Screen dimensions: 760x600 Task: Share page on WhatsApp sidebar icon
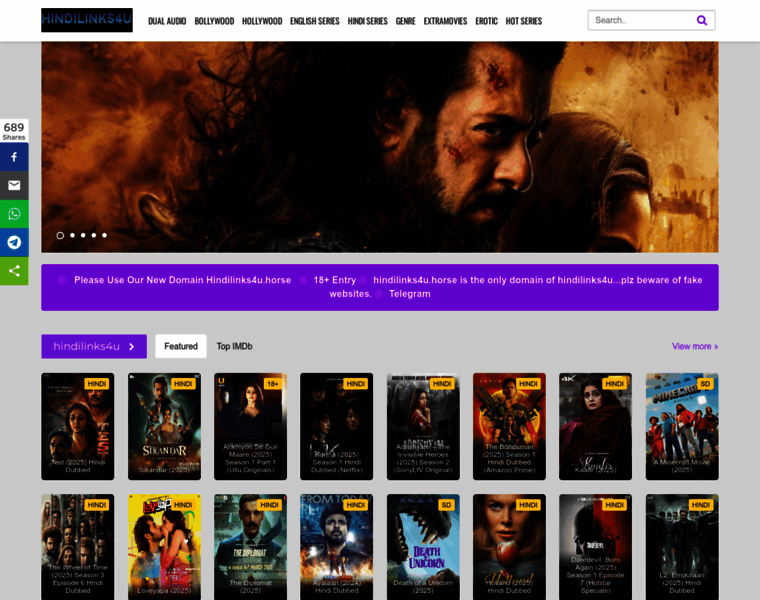[x=14, y=214]
